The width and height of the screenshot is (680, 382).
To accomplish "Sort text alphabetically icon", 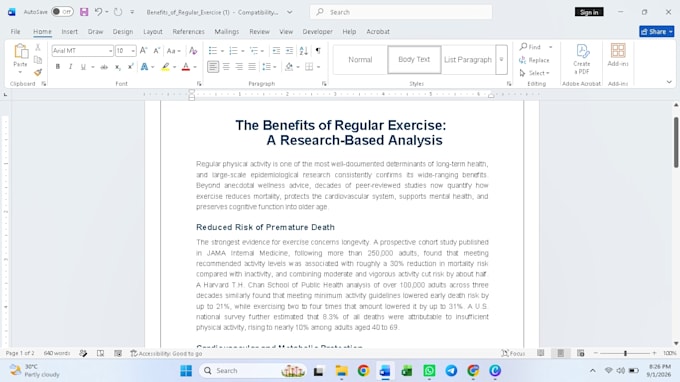I will click(304, 51).
